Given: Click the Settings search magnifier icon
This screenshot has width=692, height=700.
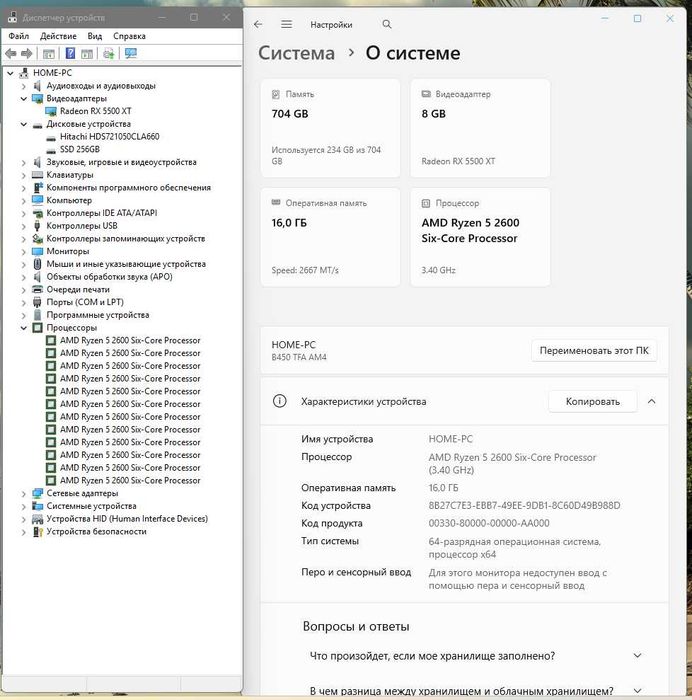Looking at the screenshot, I should [x=387, y=25].
